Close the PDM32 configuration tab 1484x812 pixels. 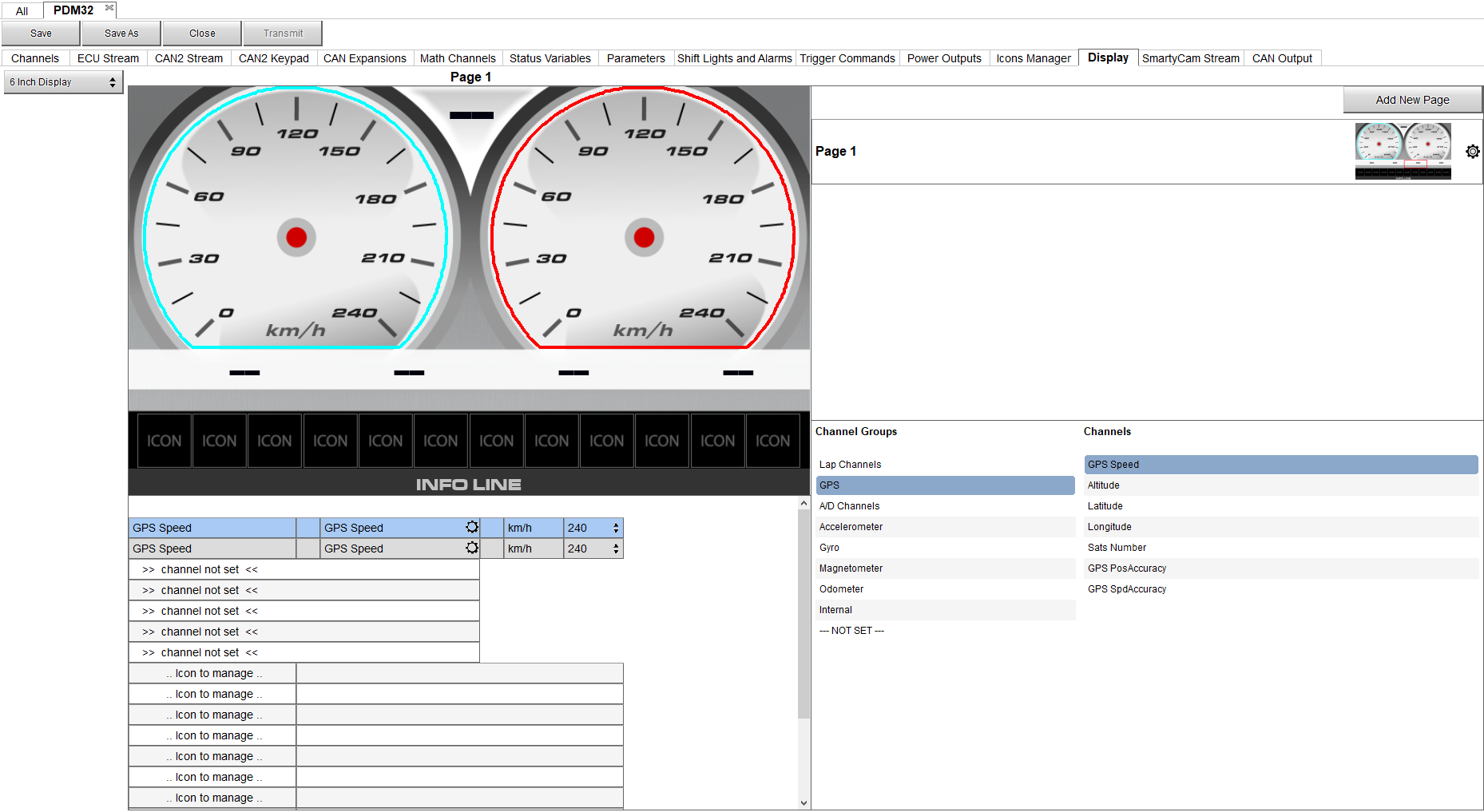(x=109, y=8)
